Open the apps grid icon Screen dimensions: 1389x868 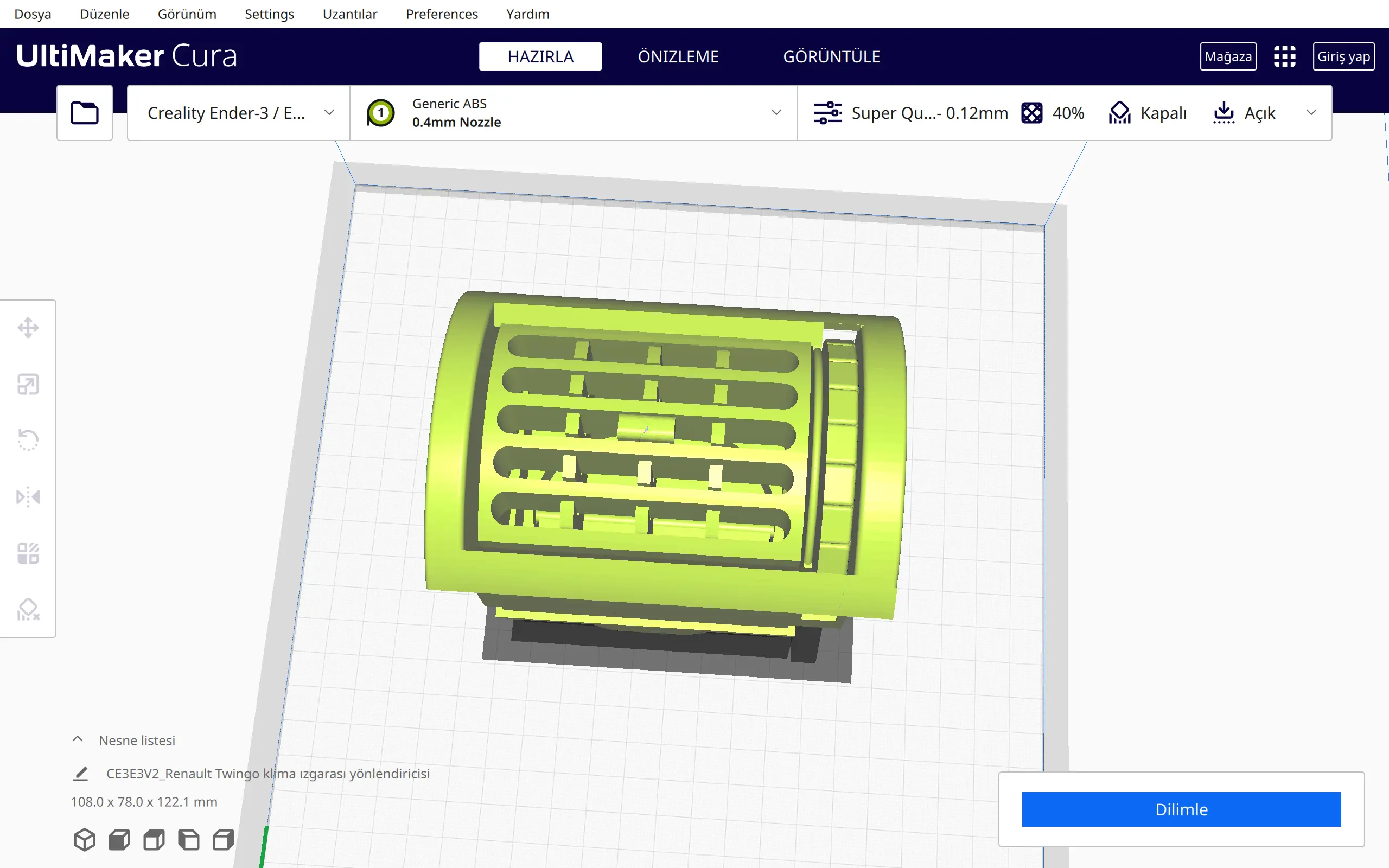click(x=1284, y=56)
